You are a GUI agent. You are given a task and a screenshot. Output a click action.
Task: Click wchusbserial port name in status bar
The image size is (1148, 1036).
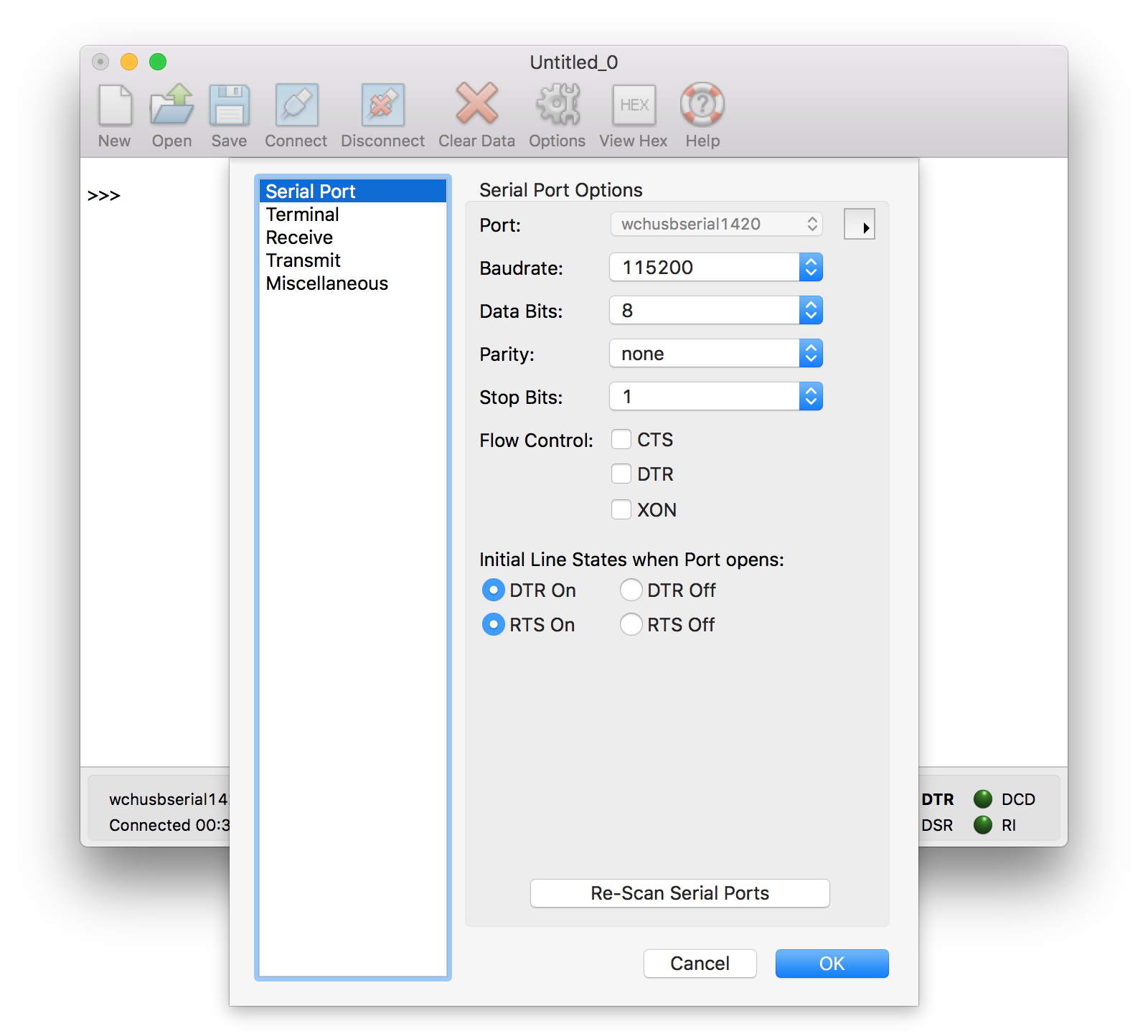(169, 799)
